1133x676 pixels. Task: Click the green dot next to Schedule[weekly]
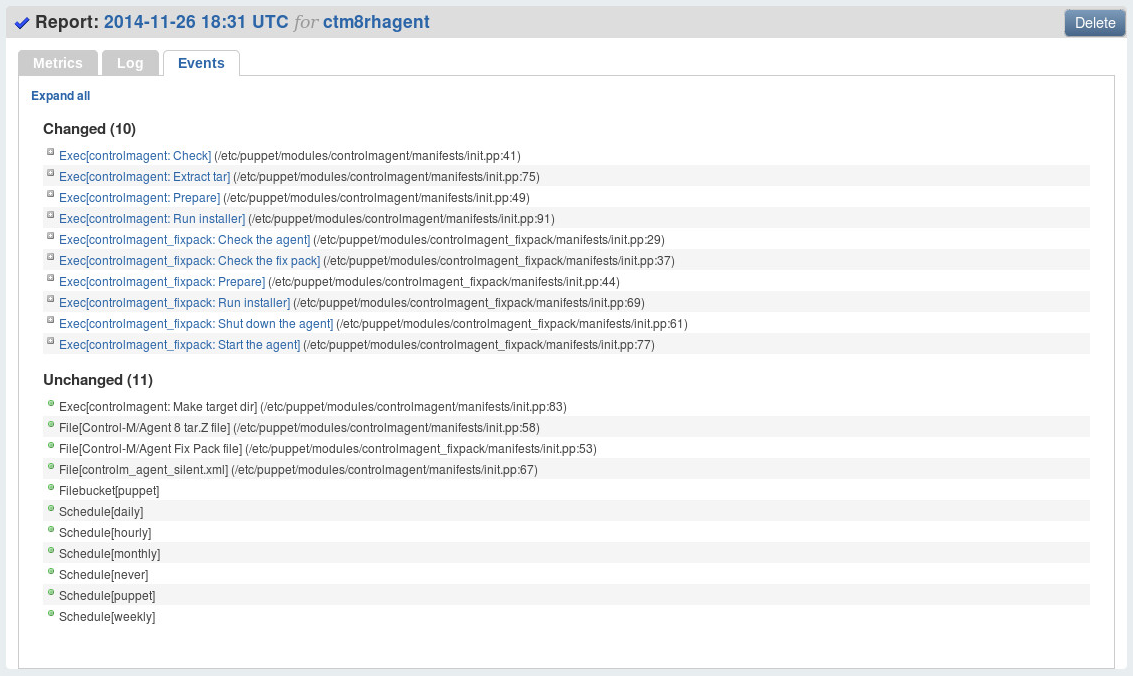point(50,613)
